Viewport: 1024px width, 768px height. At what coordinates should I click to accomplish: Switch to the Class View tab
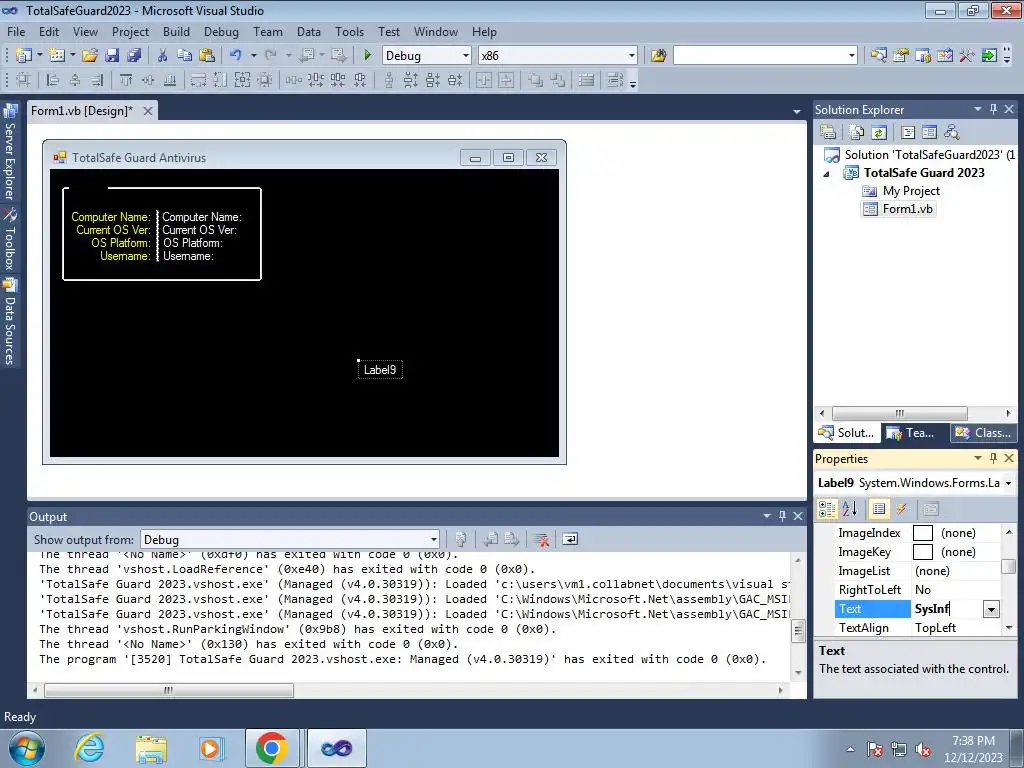(982, 433)
